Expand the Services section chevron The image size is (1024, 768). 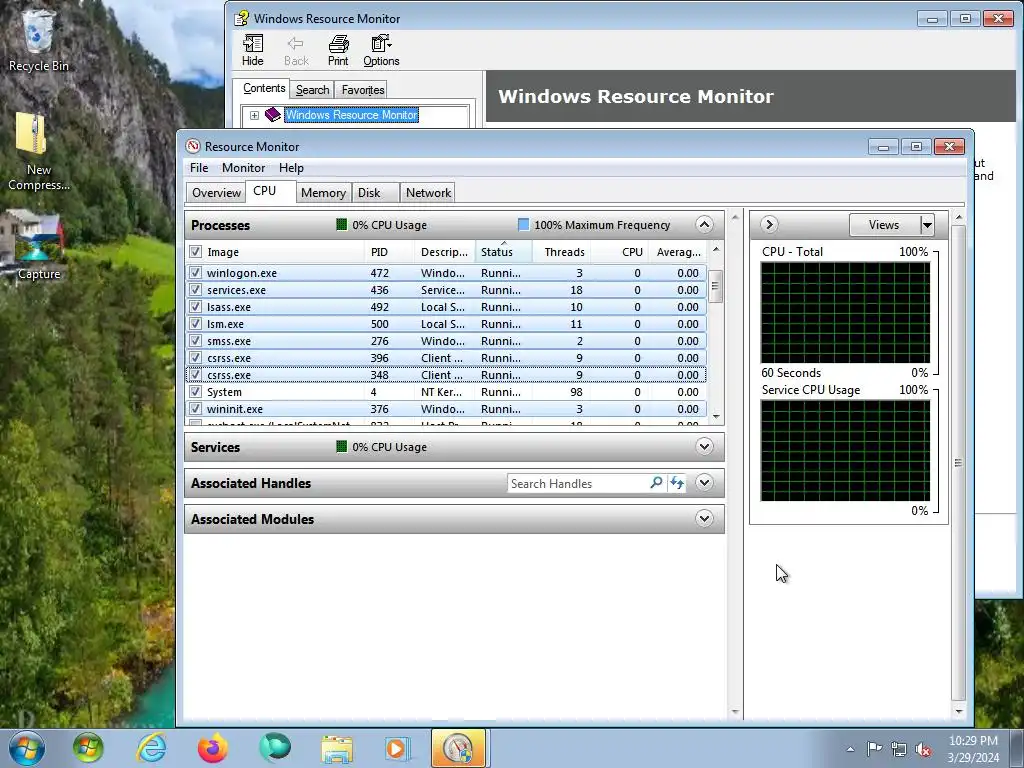[704, 447]
